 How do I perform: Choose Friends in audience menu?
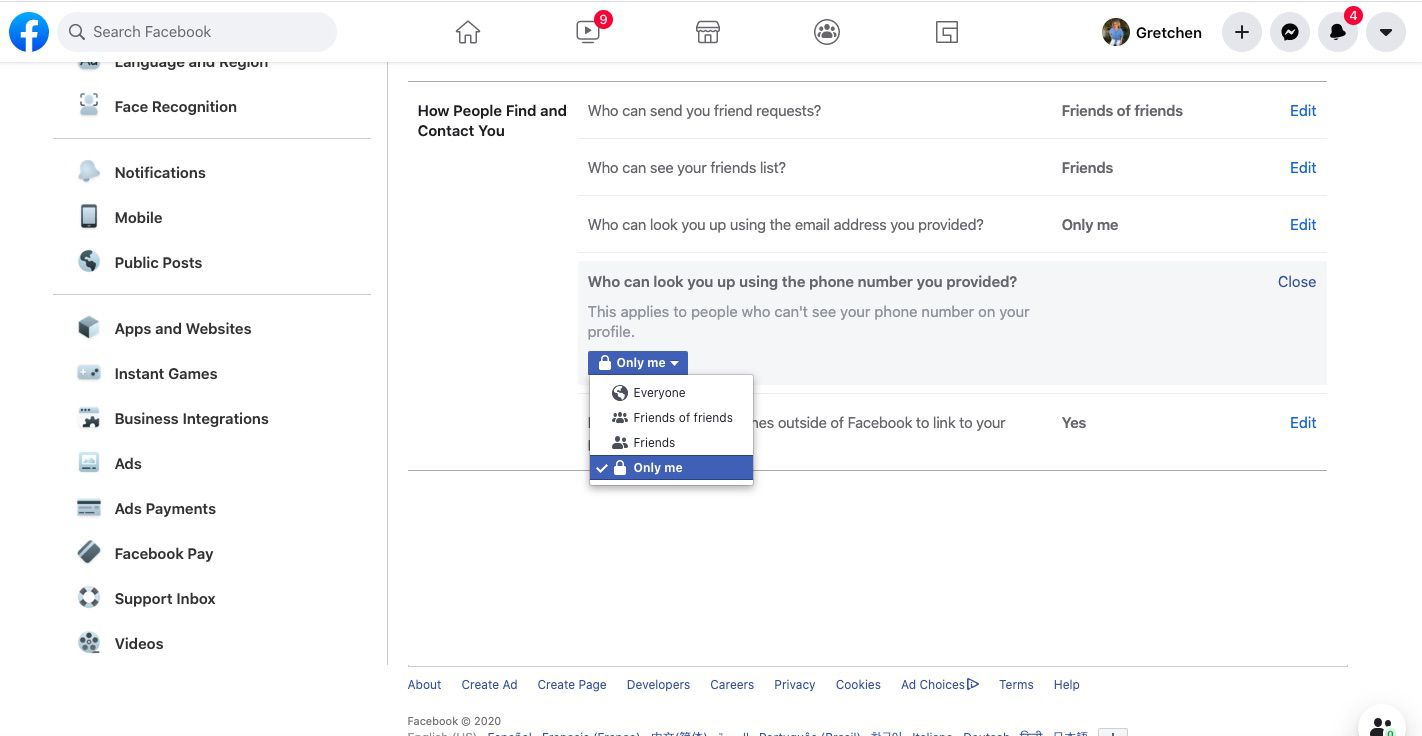(x=671, y=443)
